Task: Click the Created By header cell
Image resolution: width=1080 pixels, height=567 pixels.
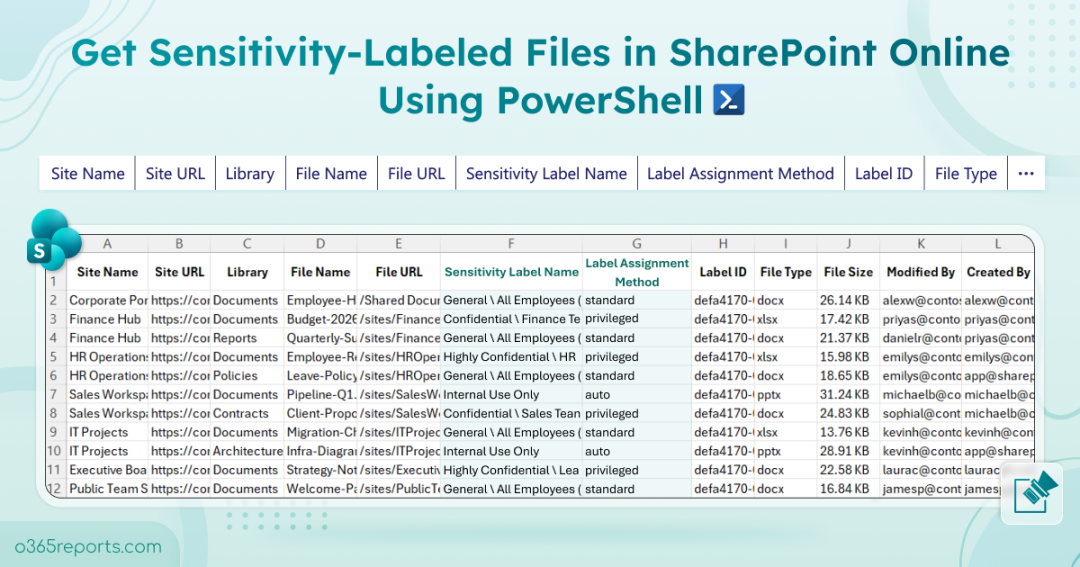Action: click(x=997, y=271)
